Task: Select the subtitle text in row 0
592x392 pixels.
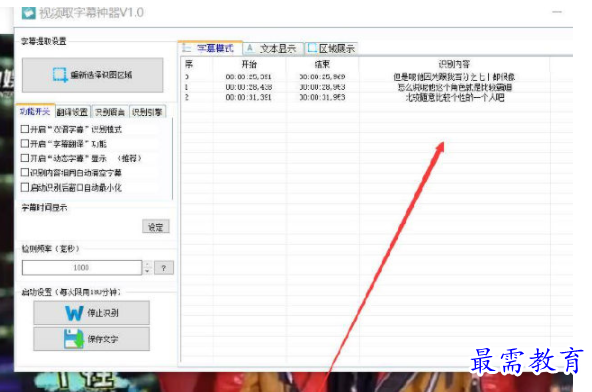Action: coord(454,77)
